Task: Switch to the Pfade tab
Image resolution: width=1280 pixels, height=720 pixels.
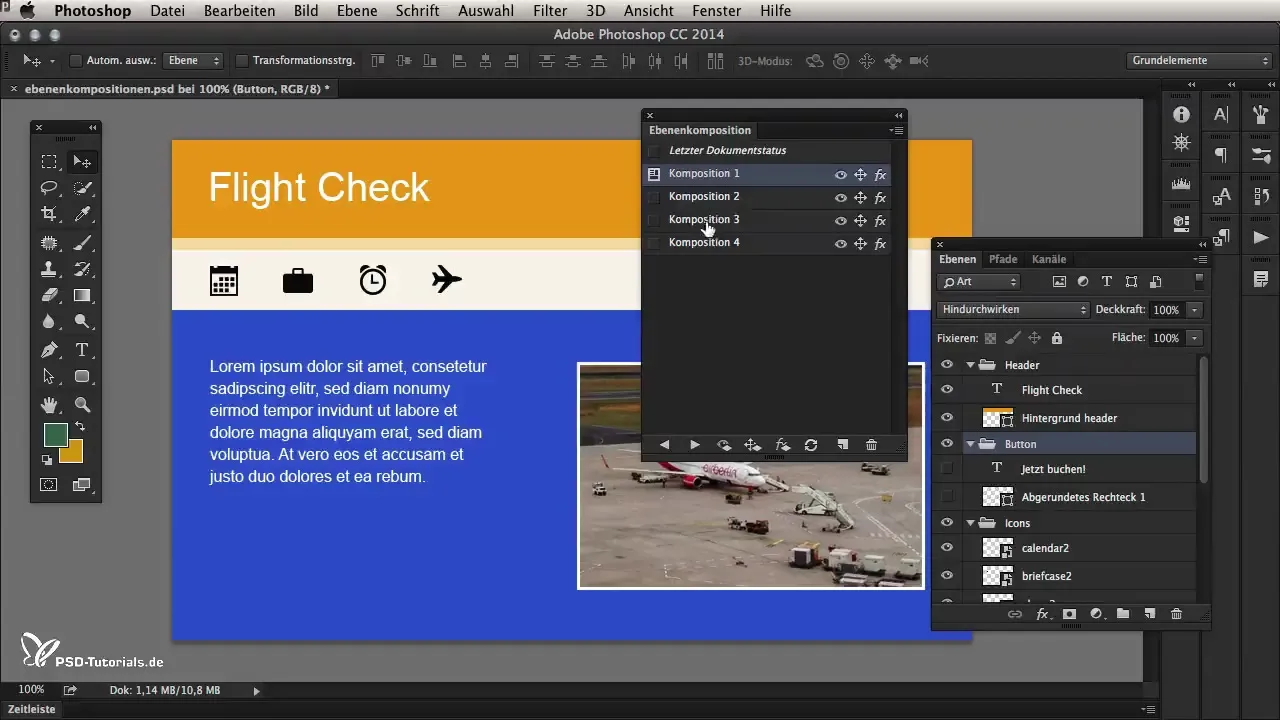Action: [1003, 259]
